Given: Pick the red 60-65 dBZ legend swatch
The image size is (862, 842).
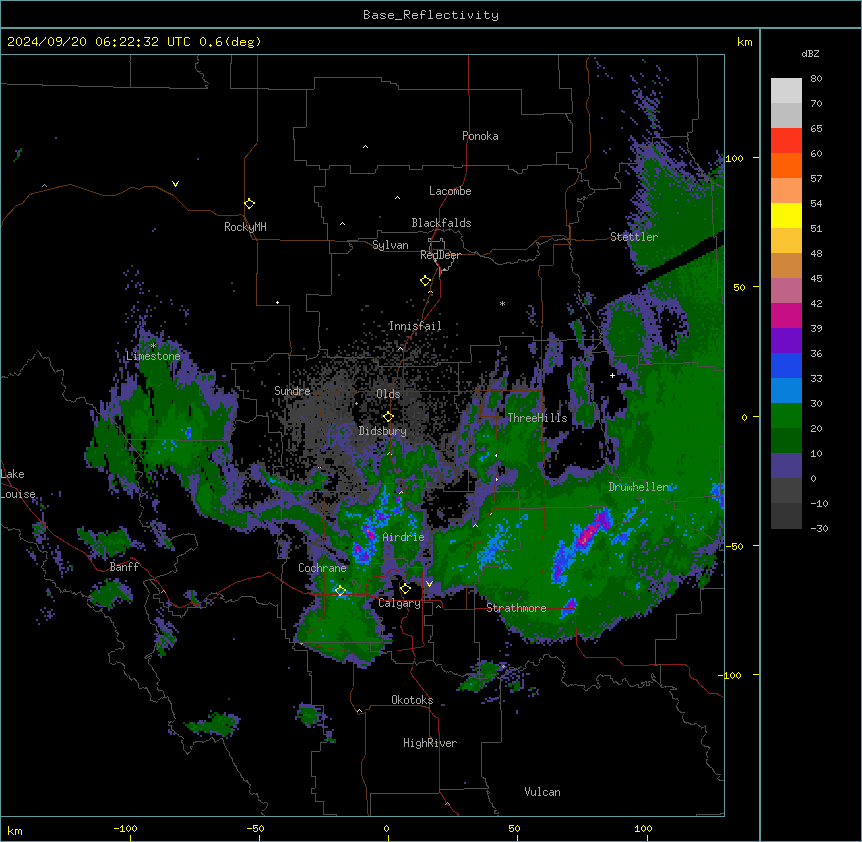Looking at the screenshot, I should coord(786,140).
